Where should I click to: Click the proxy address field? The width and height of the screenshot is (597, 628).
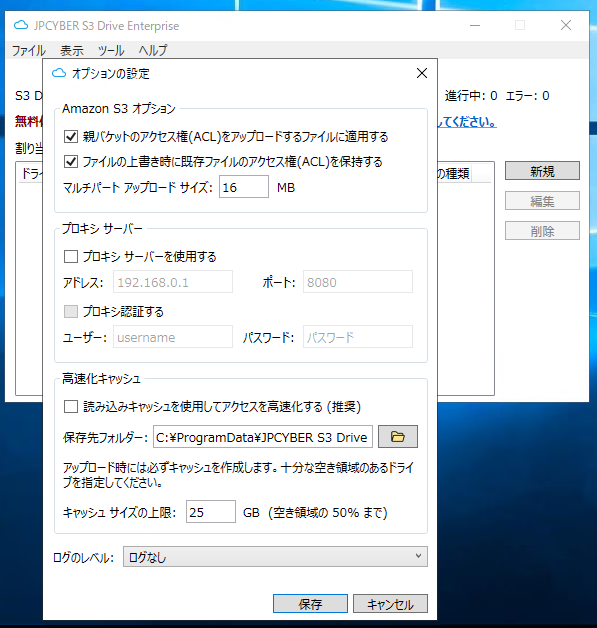173,282
